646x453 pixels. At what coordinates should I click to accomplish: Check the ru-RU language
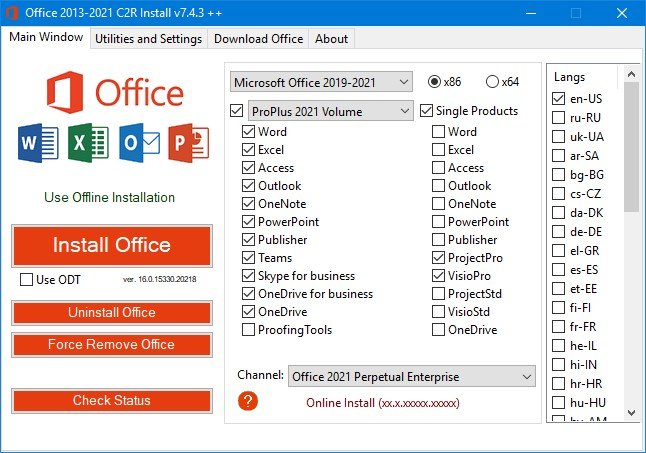click(x=558, y=117)
